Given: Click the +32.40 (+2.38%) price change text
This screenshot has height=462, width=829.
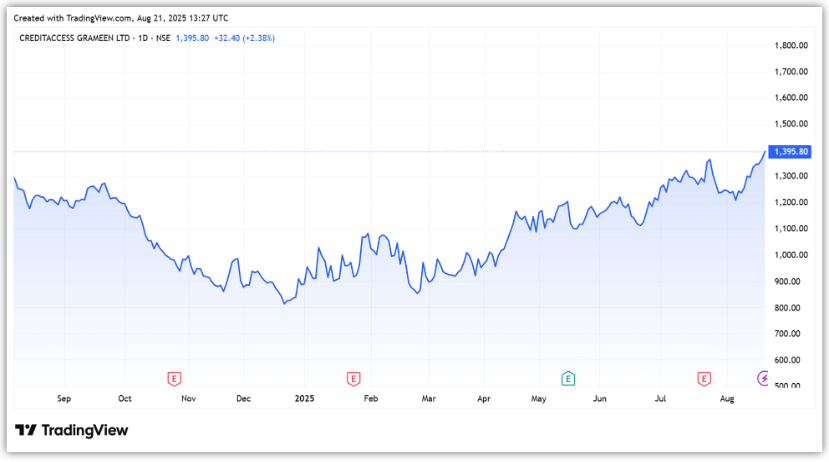Looking at the screenshot, I should tap(243, 38).
